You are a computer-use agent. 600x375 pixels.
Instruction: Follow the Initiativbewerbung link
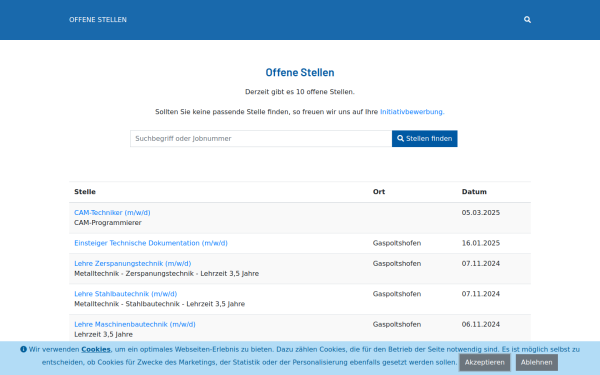tap(412, 112)
